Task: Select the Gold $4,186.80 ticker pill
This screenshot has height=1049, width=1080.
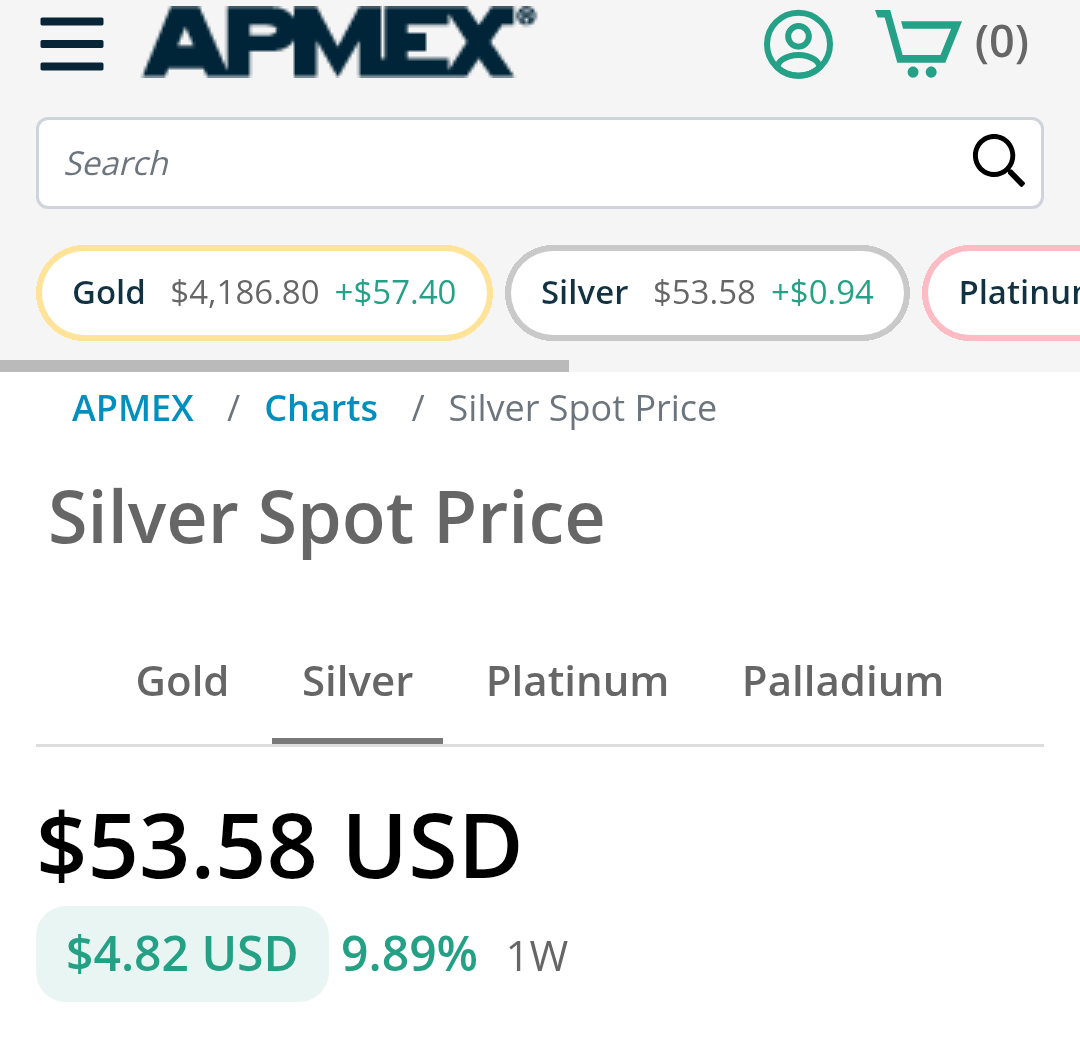Action: (x=264, y=293)
